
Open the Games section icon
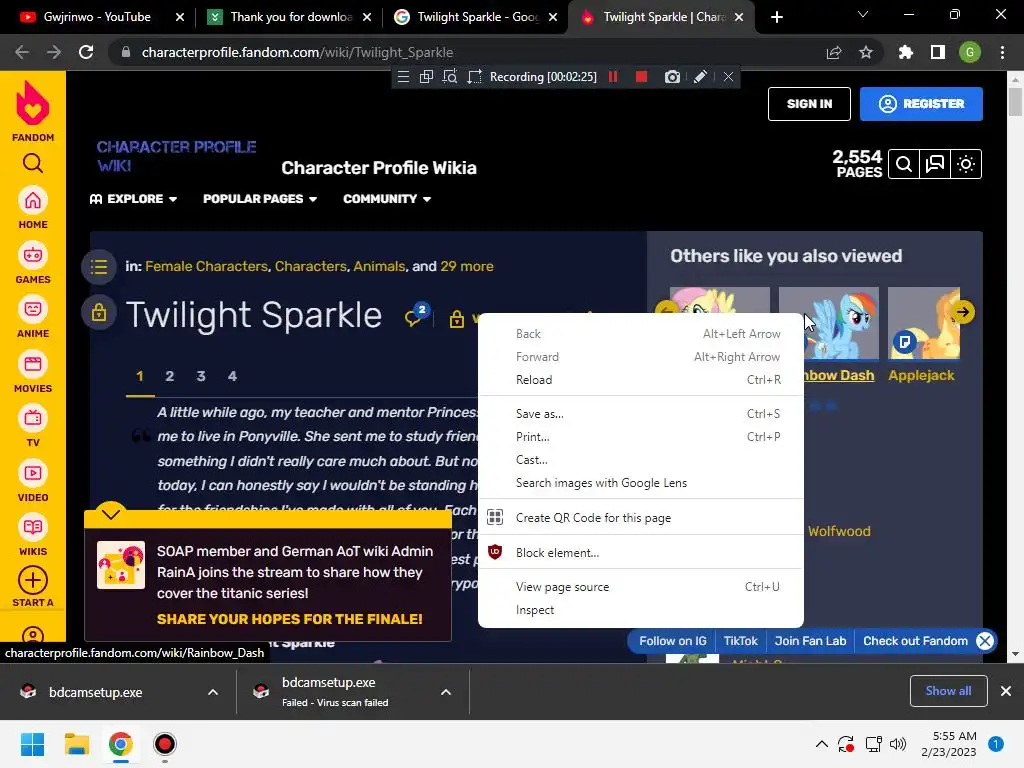[x=33, y=255]
